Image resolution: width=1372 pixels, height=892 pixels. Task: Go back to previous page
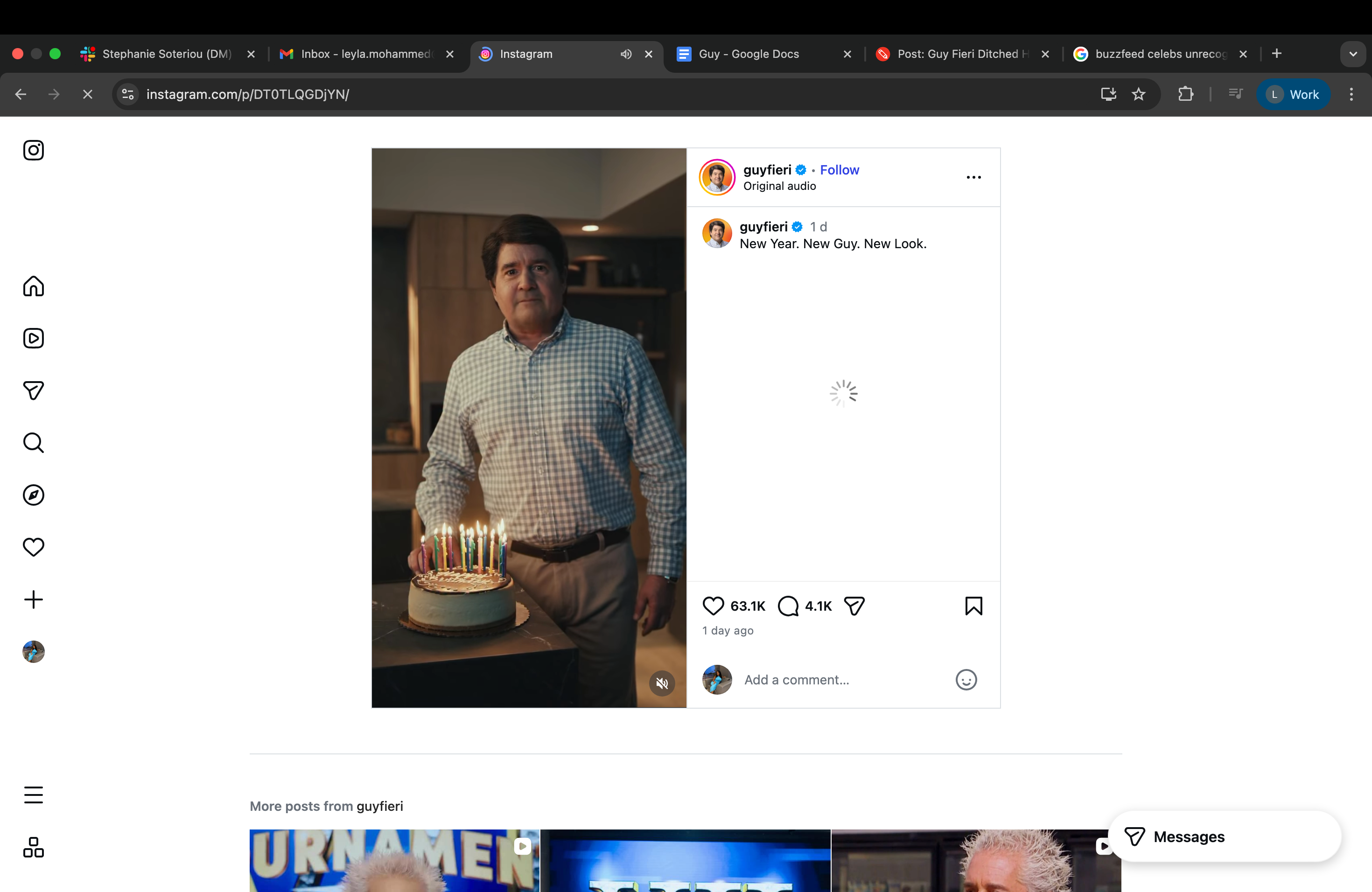coord(21,95)
